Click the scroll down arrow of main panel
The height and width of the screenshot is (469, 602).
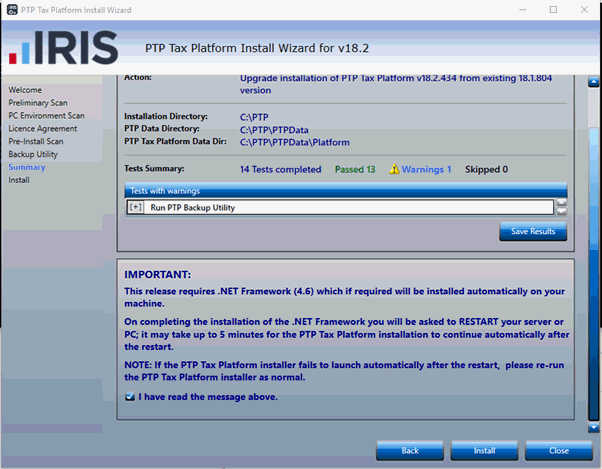[x=594, y=427]
